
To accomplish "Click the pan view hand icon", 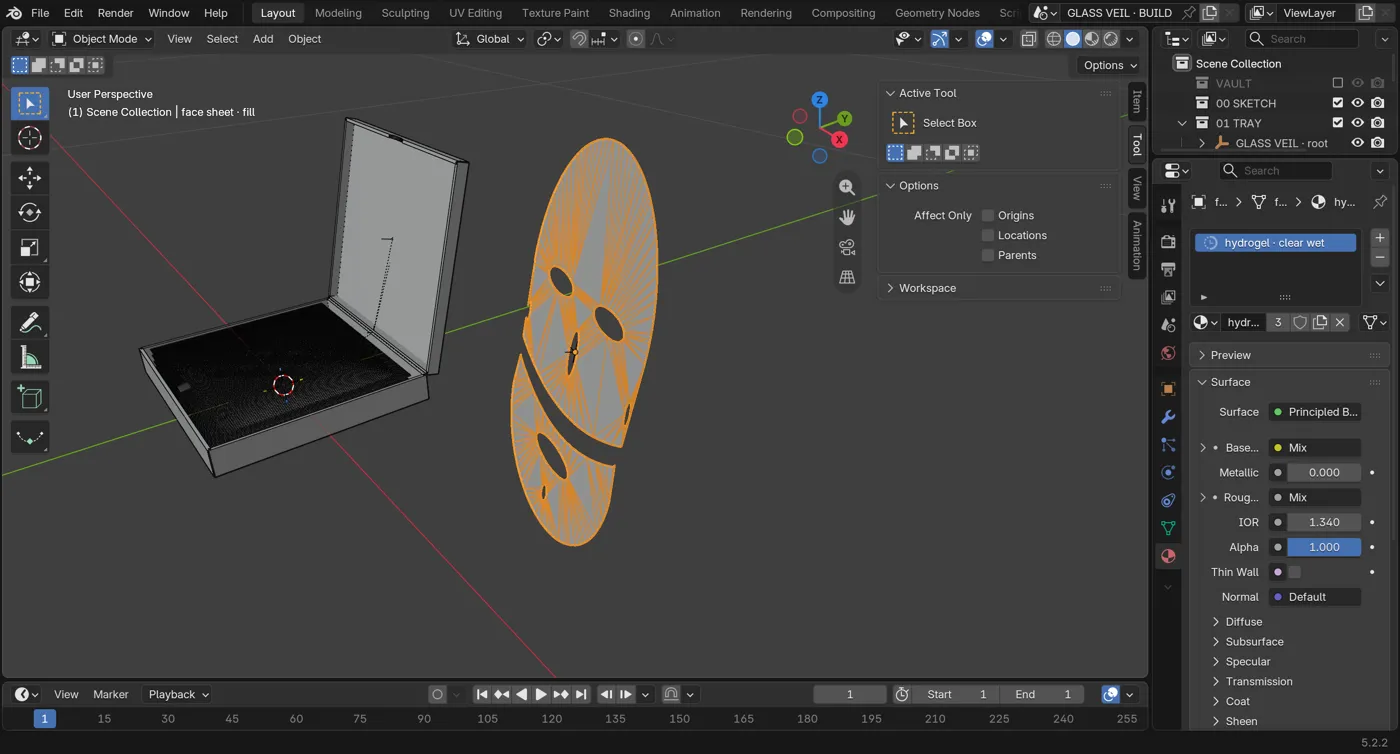I will tap(847, 217).
